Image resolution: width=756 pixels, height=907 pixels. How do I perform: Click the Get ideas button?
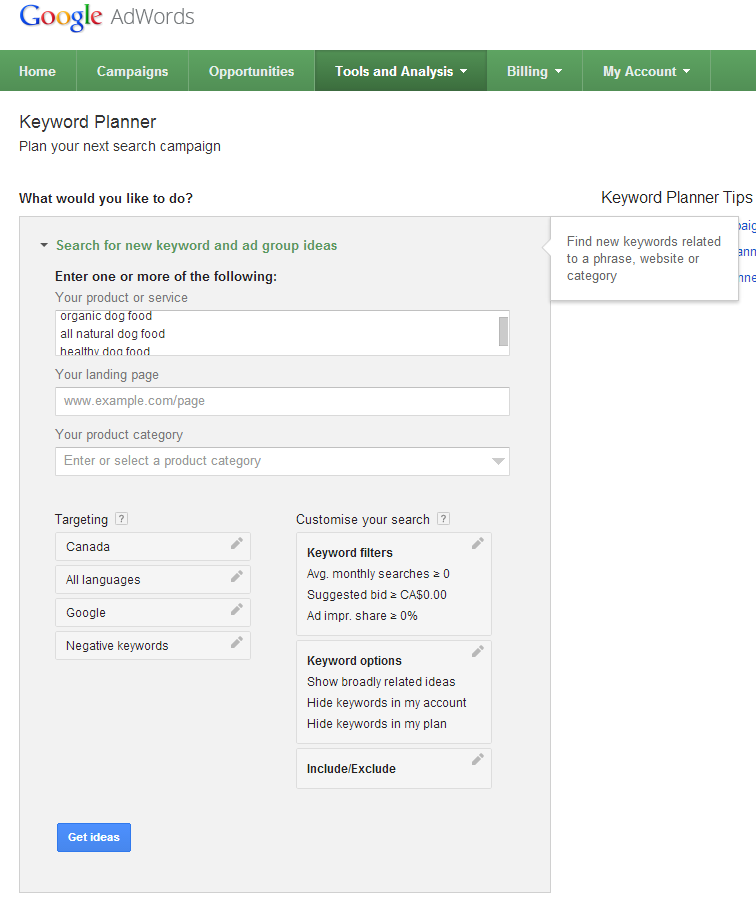click(94, 837)
